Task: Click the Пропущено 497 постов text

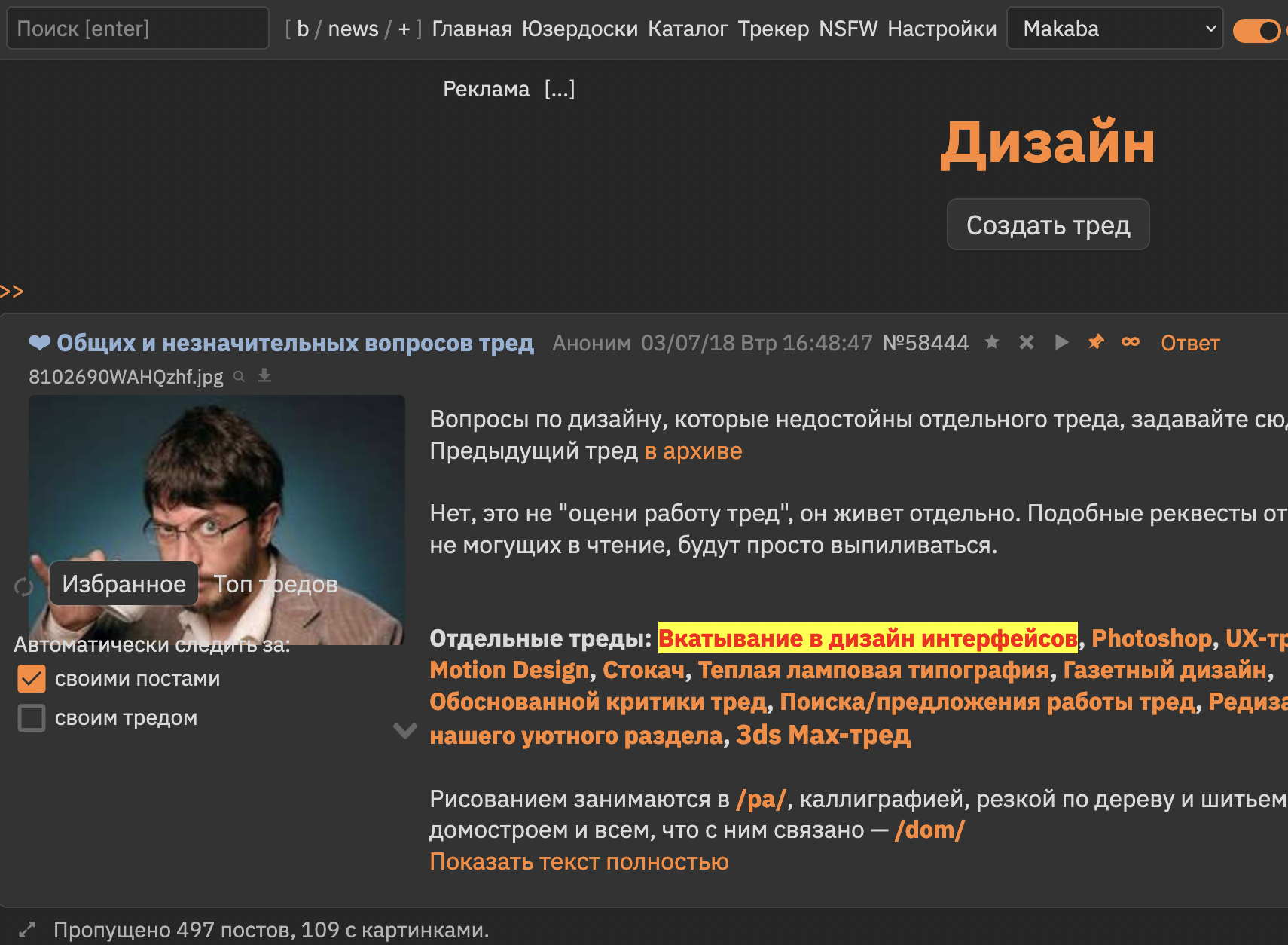Action: [271, 930]
